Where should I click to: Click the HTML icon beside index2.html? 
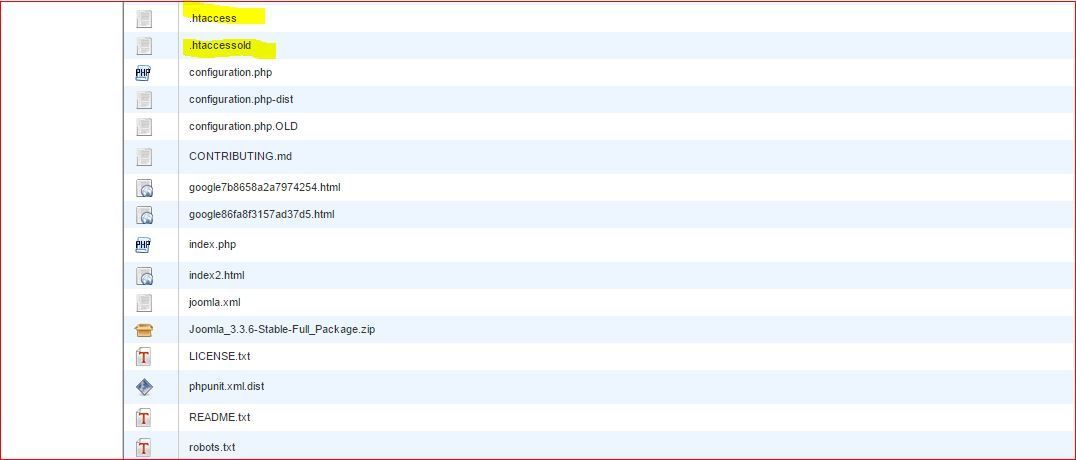(x=144, y=276)
